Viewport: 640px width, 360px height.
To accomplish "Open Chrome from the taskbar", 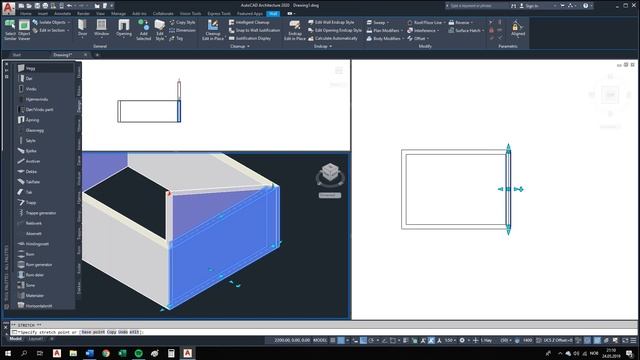I will click(106, 353).
